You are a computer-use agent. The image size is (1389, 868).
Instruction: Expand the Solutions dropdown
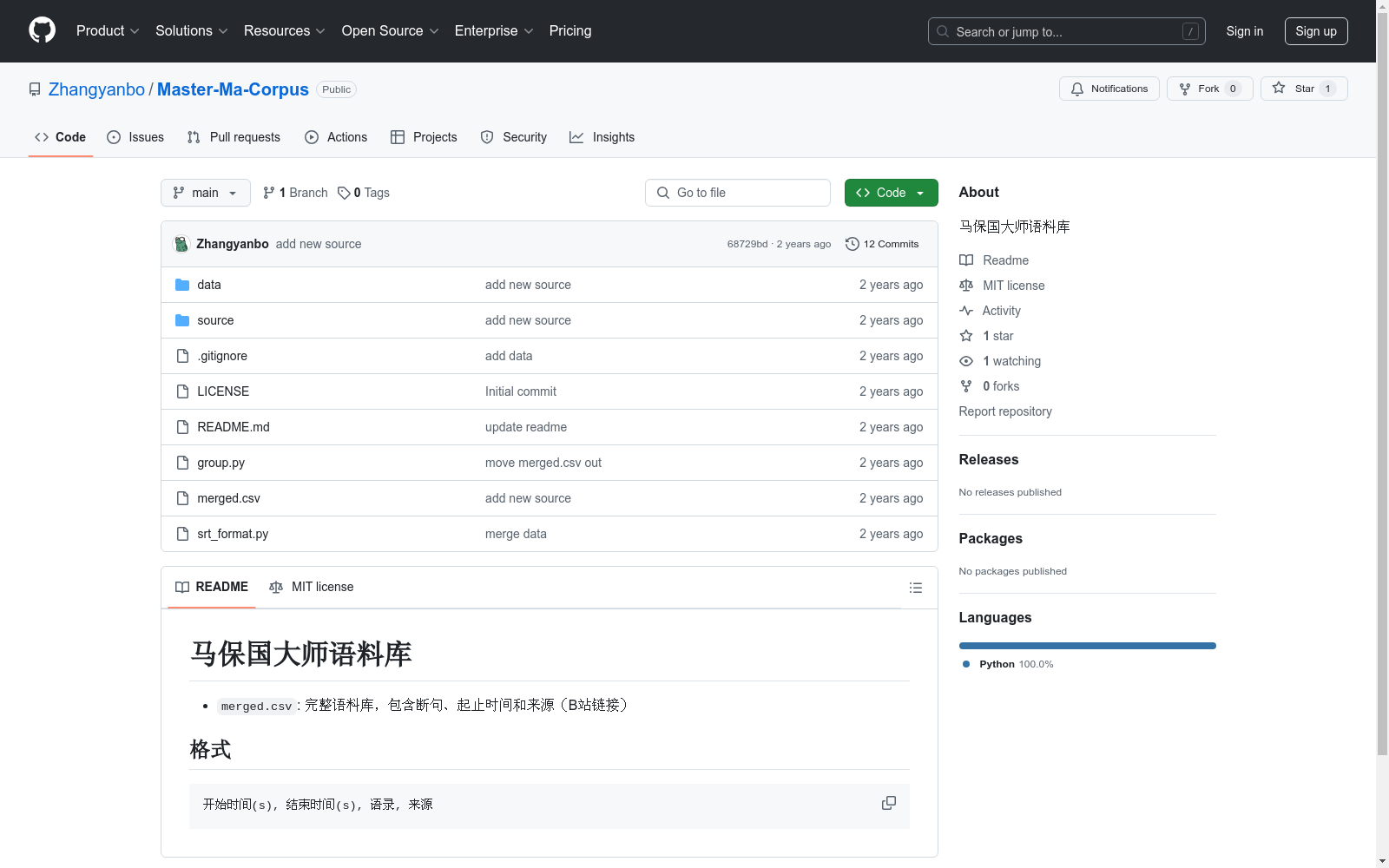click(x=191, y=31)
